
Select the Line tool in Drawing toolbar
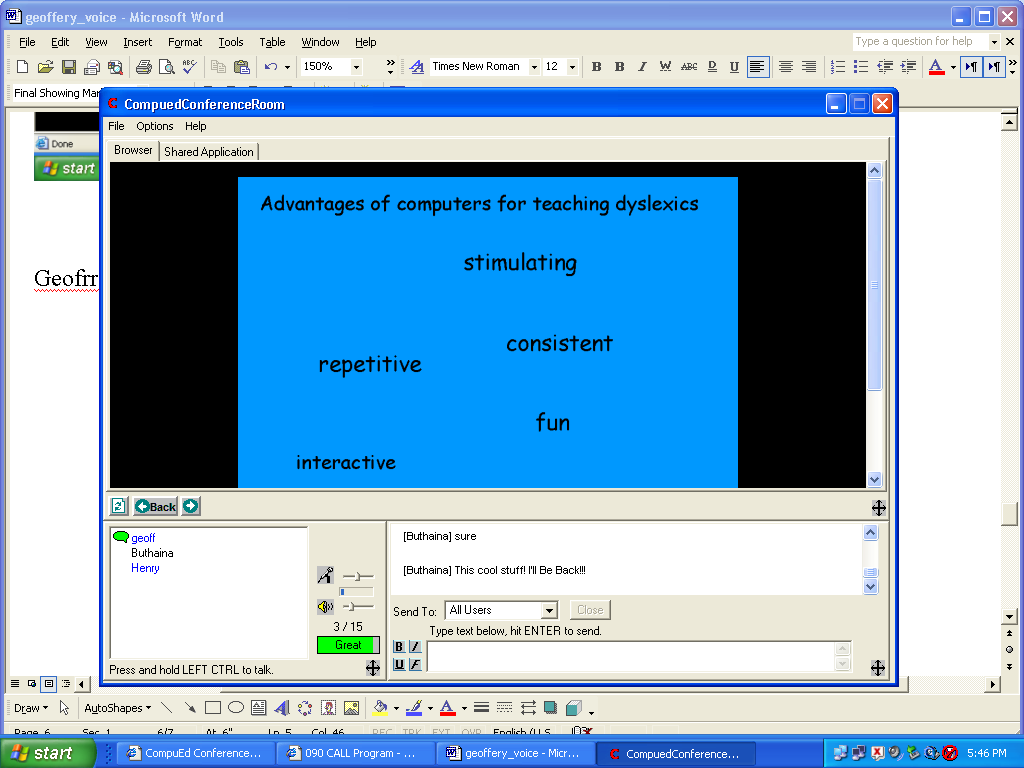pyautogui.click(x=167, y=708)
